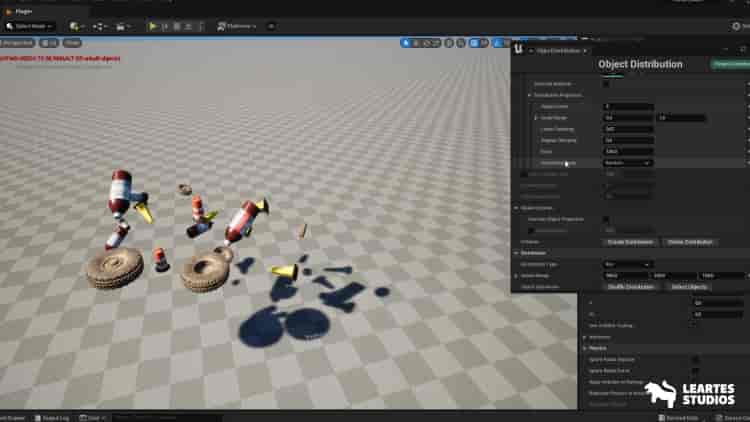
Task: Click the Create Distribution button
Action: pos(630,242)
